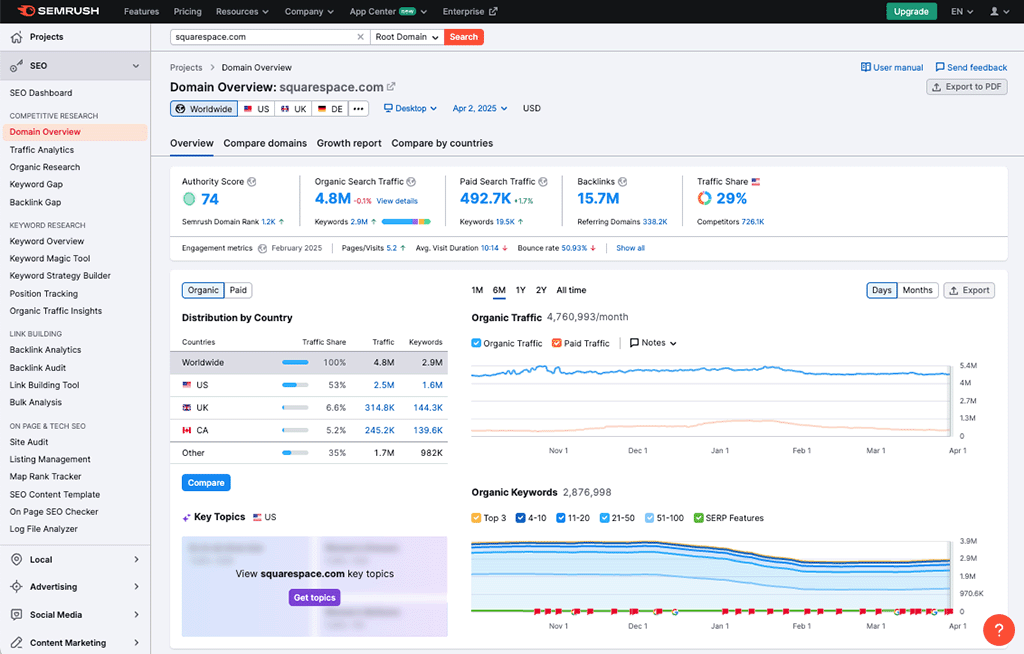Open the Projects home icon
This screenshot has width=1024, height=654.
point(16,37)
